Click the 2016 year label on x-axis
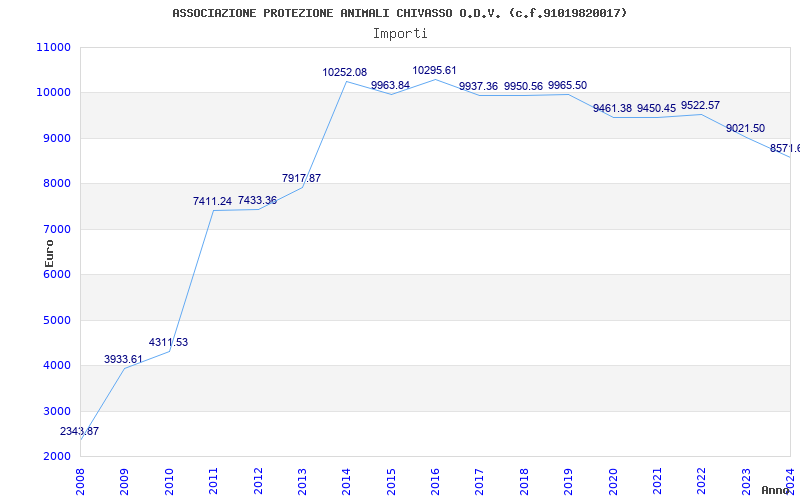Screen dimensions: 800x500 435,481
